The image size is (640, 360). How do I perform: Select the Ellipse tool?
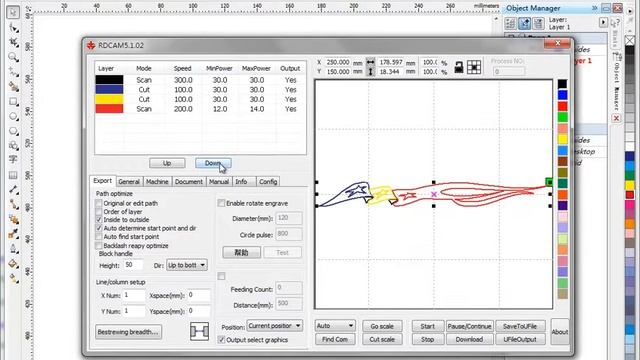13,116
